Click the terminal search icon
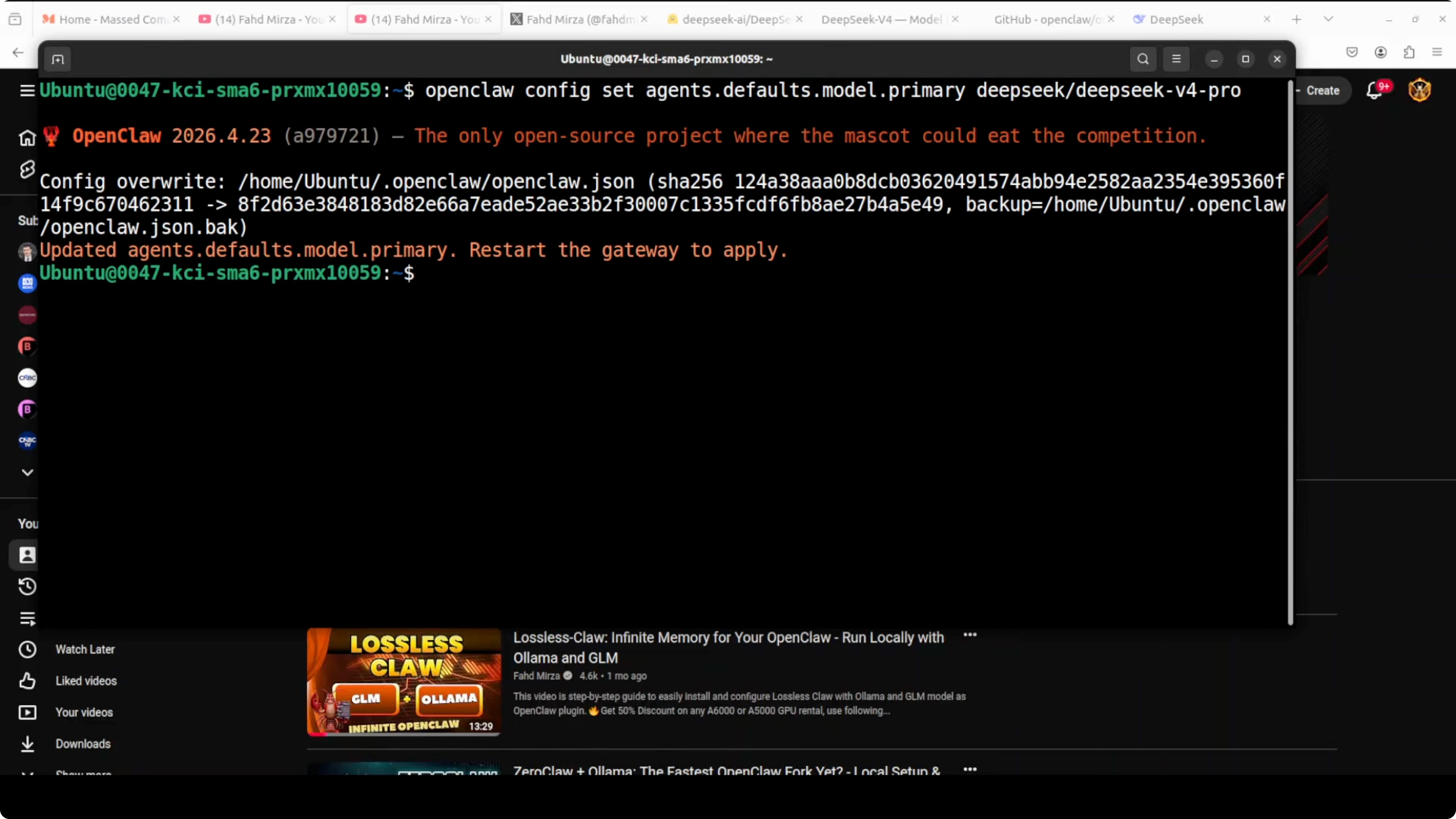The height and width of the screenshot is (819, 1456). [x=1143, y=59]
